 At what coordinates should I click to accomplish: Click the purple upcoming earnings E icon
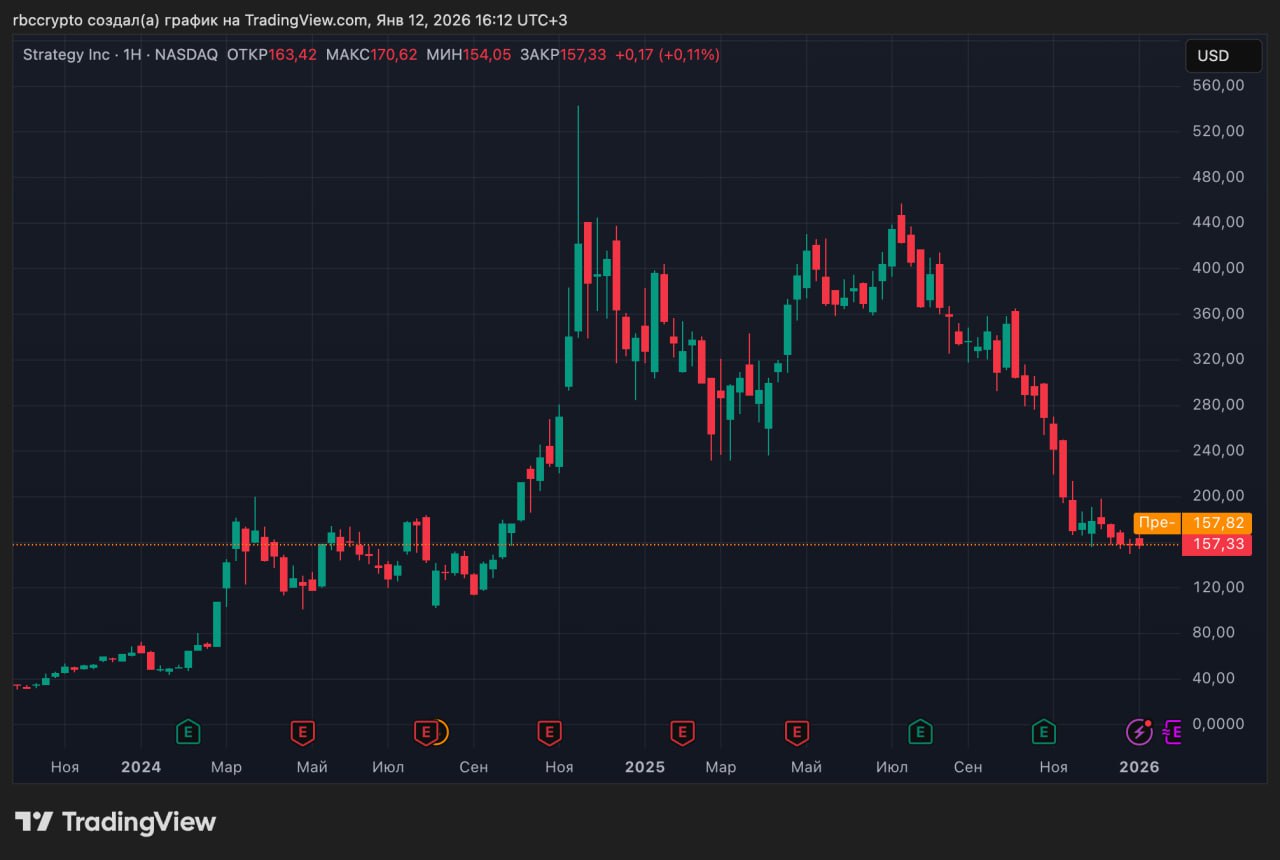tap(1171, 732)
